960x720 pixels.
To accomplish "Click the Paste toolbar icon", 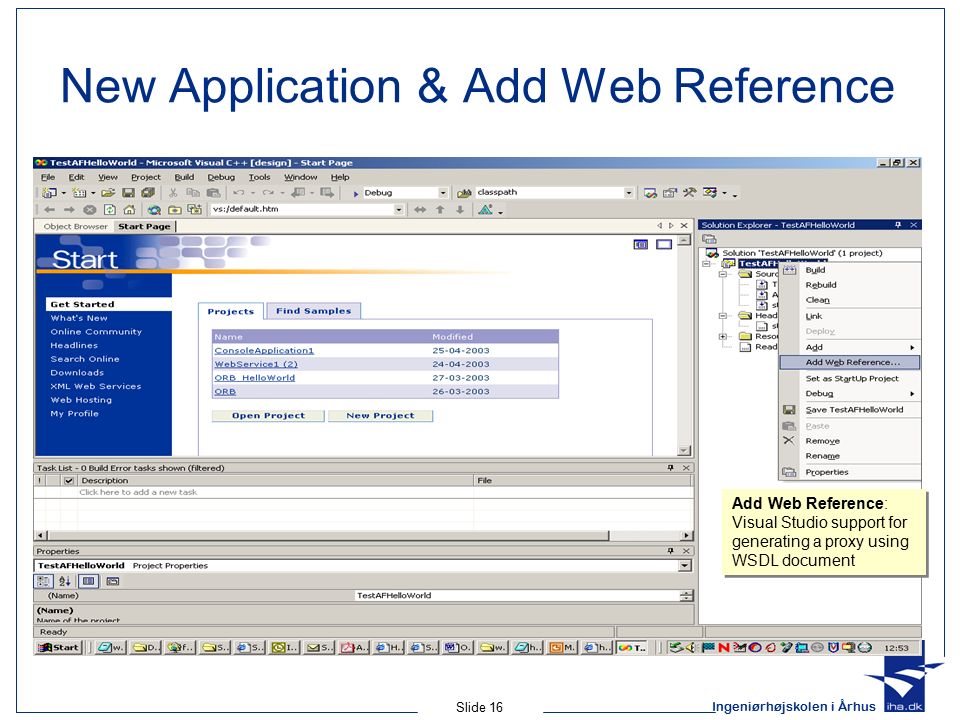I will (213, 193).
